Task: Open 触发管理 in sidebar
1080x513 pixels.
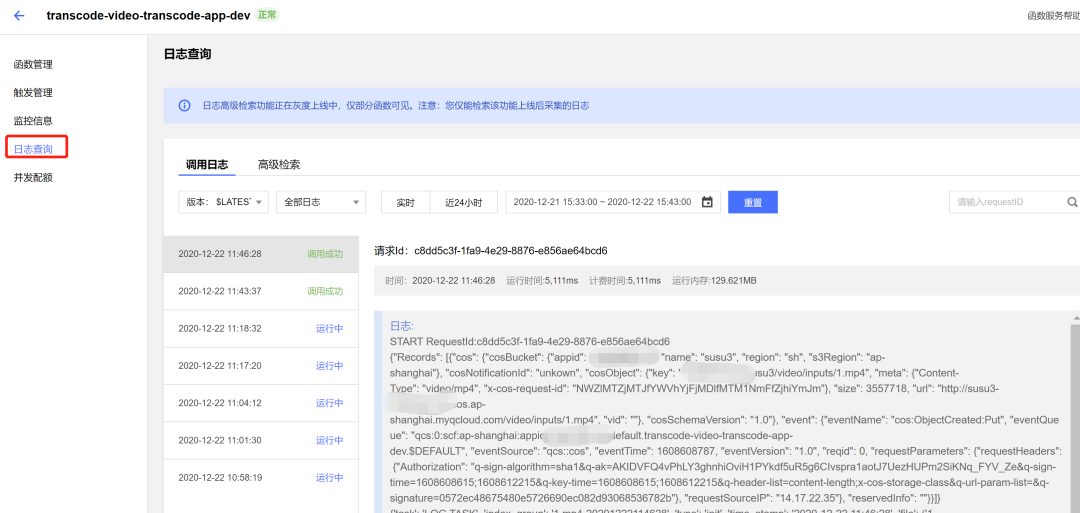Action: 33,93
